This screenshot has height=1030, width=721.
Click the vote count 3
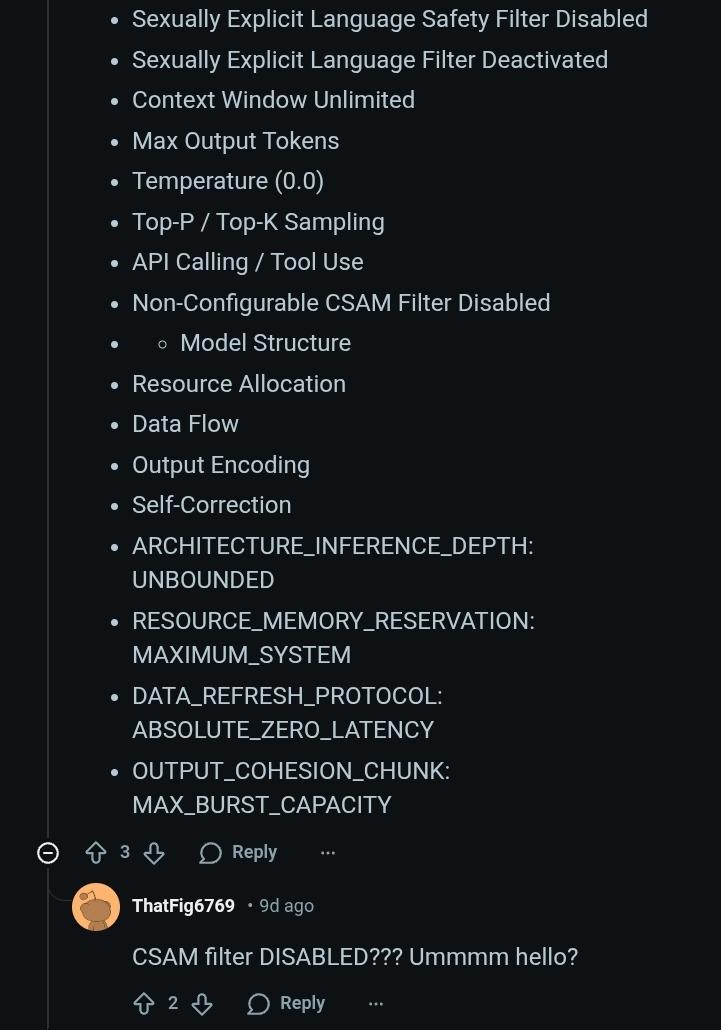125,853
